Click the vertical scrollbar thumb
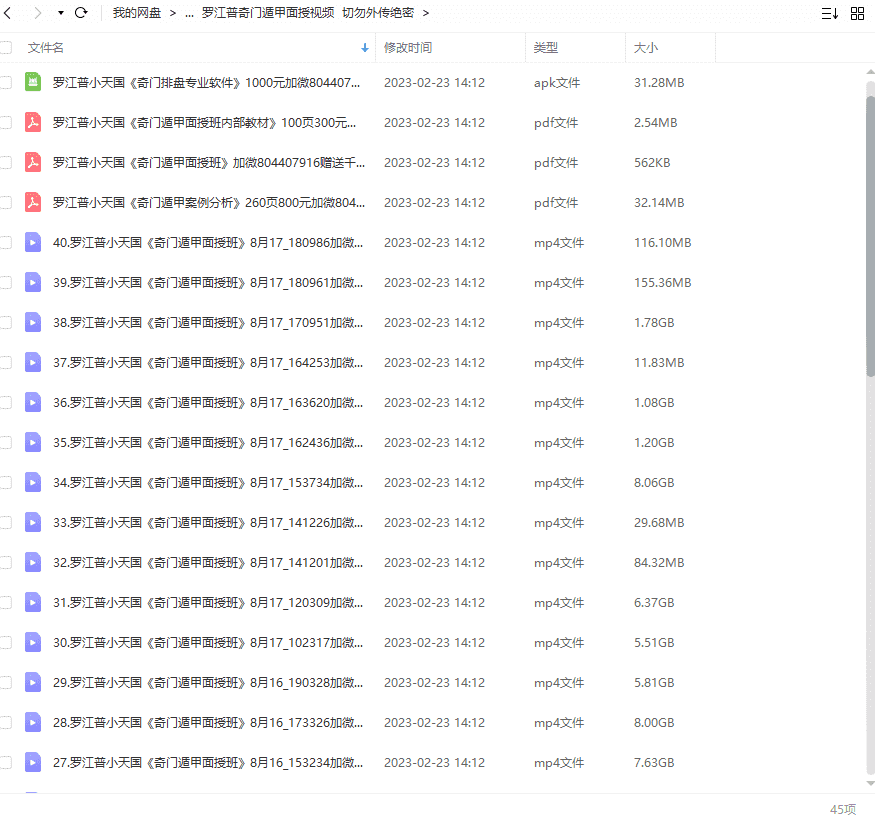The height and width of the screenshot is (818, 875). point(870,230)
